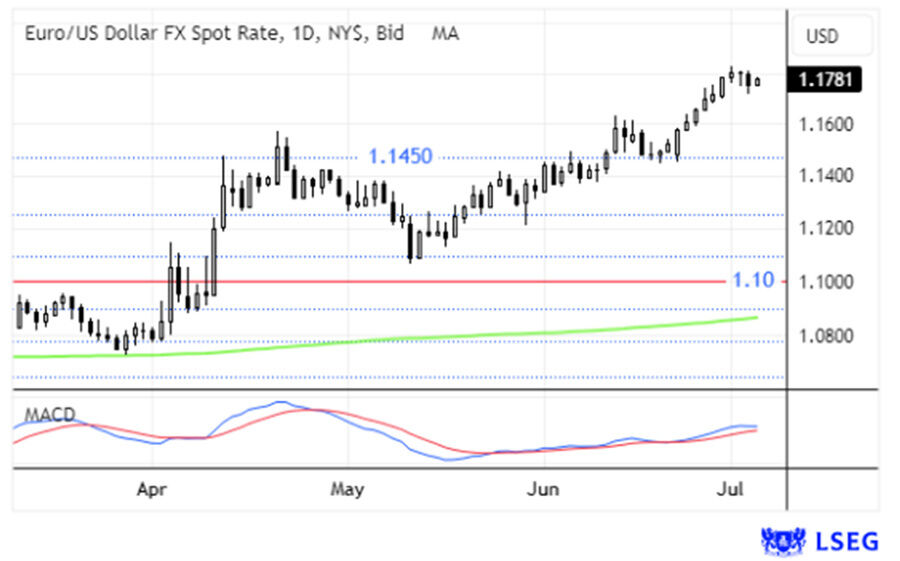Click the Apr date axis label
Screen dimensions: 900x561
click(152, 490)
